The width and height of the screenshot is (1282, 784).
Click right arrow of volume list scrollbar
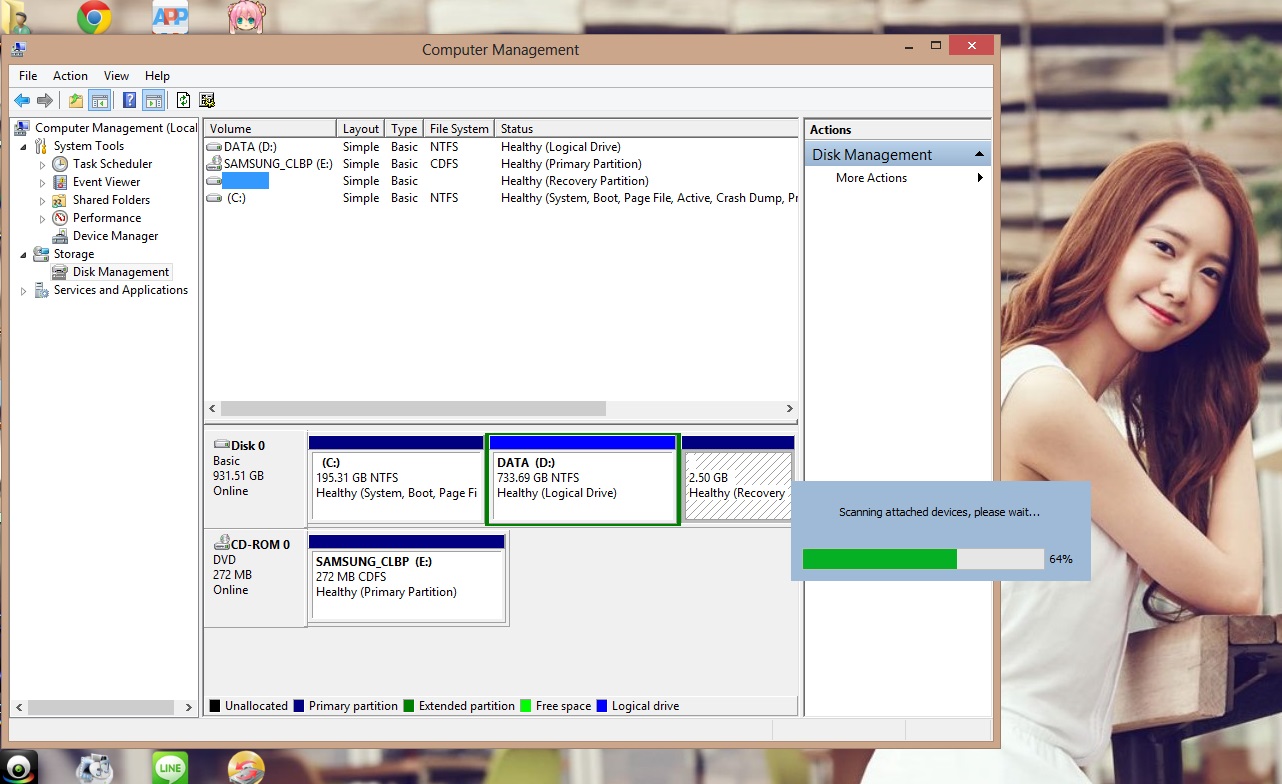point(789,409)
